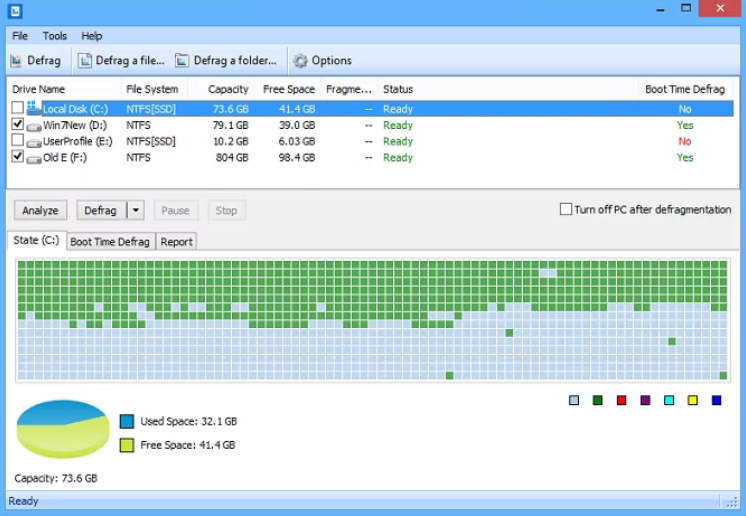Viewport: 746px width, 516px height.
Task: Click the UserProfile (E:) drive icon
Action: click(x=34, y=141)
